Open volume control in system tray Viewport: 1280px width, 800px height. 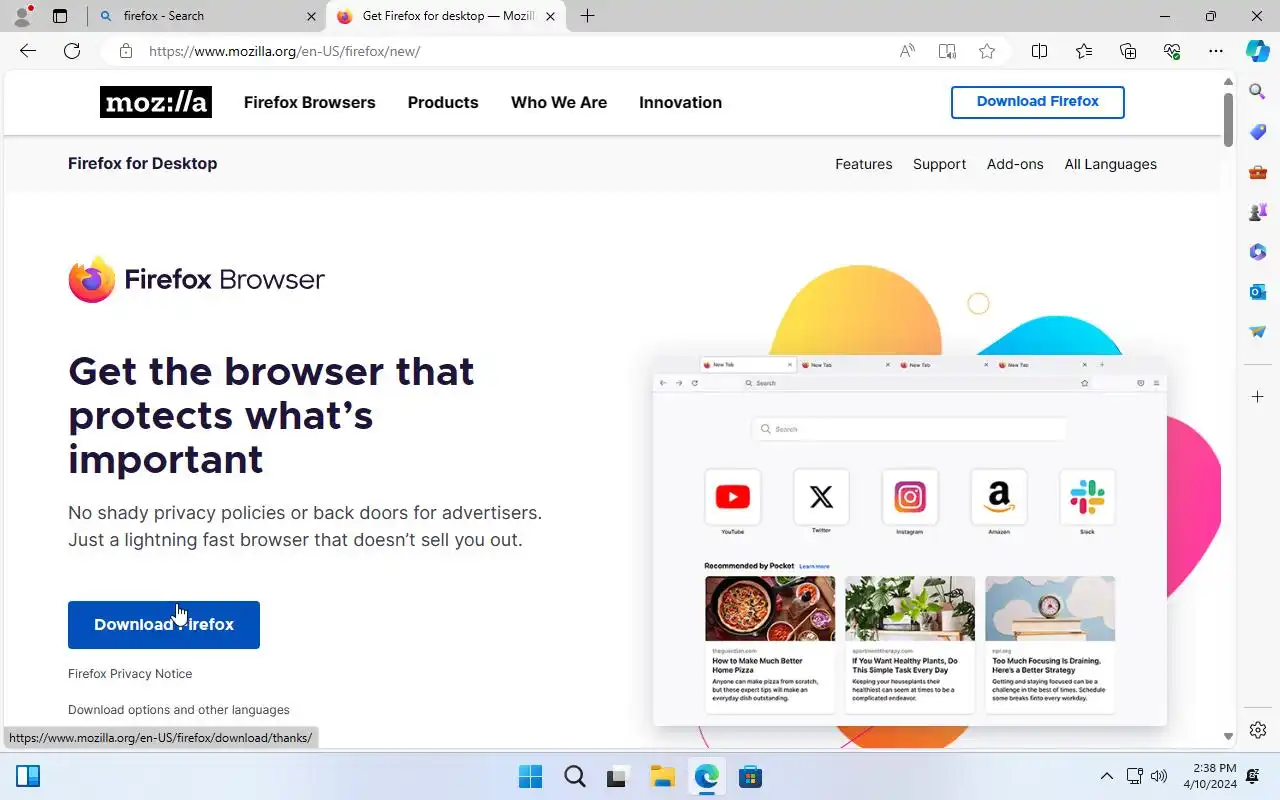[x=1159, y=776]
